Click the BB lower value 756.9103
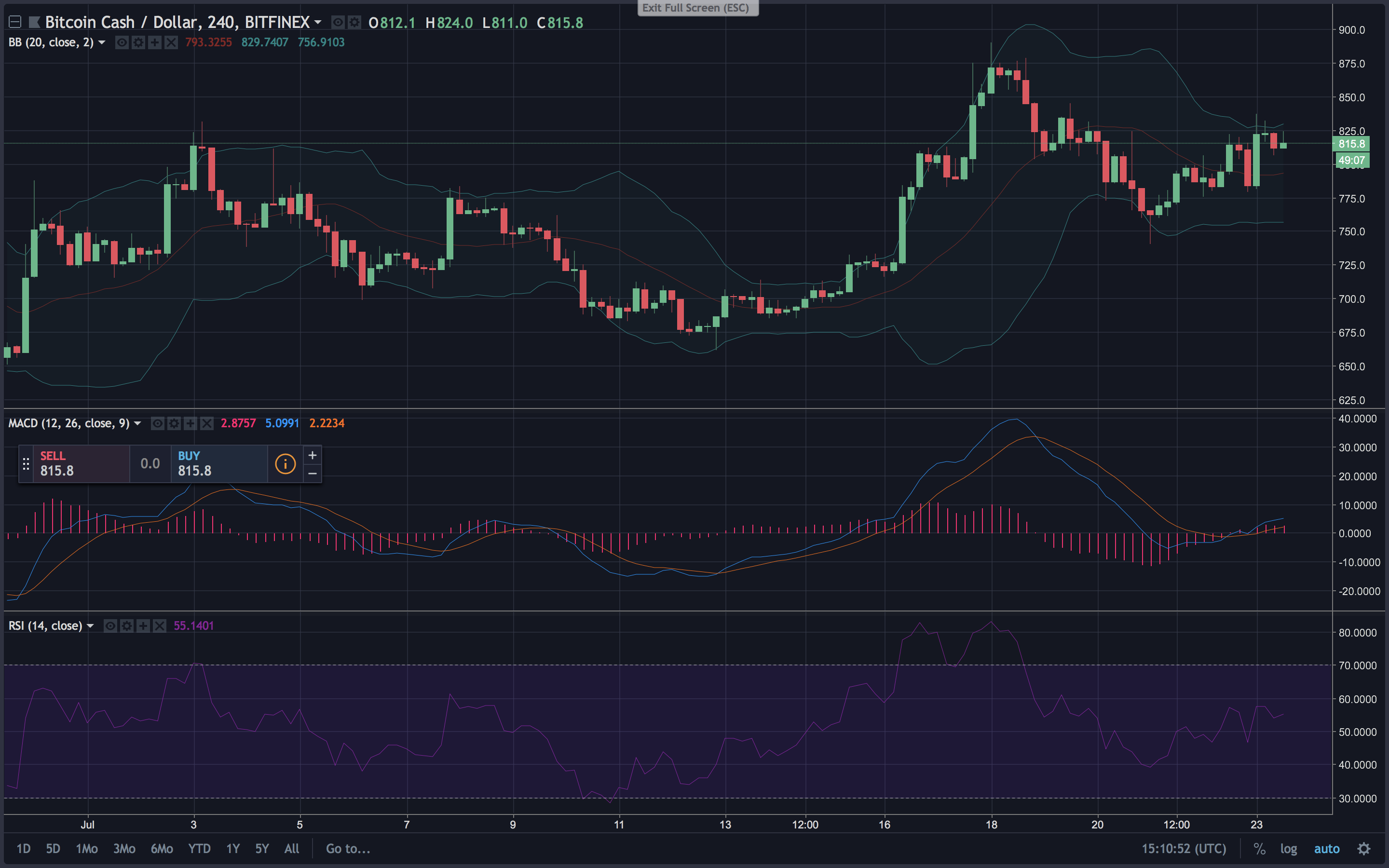The width and height of the screenshot is (1389, 868). (321, 42)
